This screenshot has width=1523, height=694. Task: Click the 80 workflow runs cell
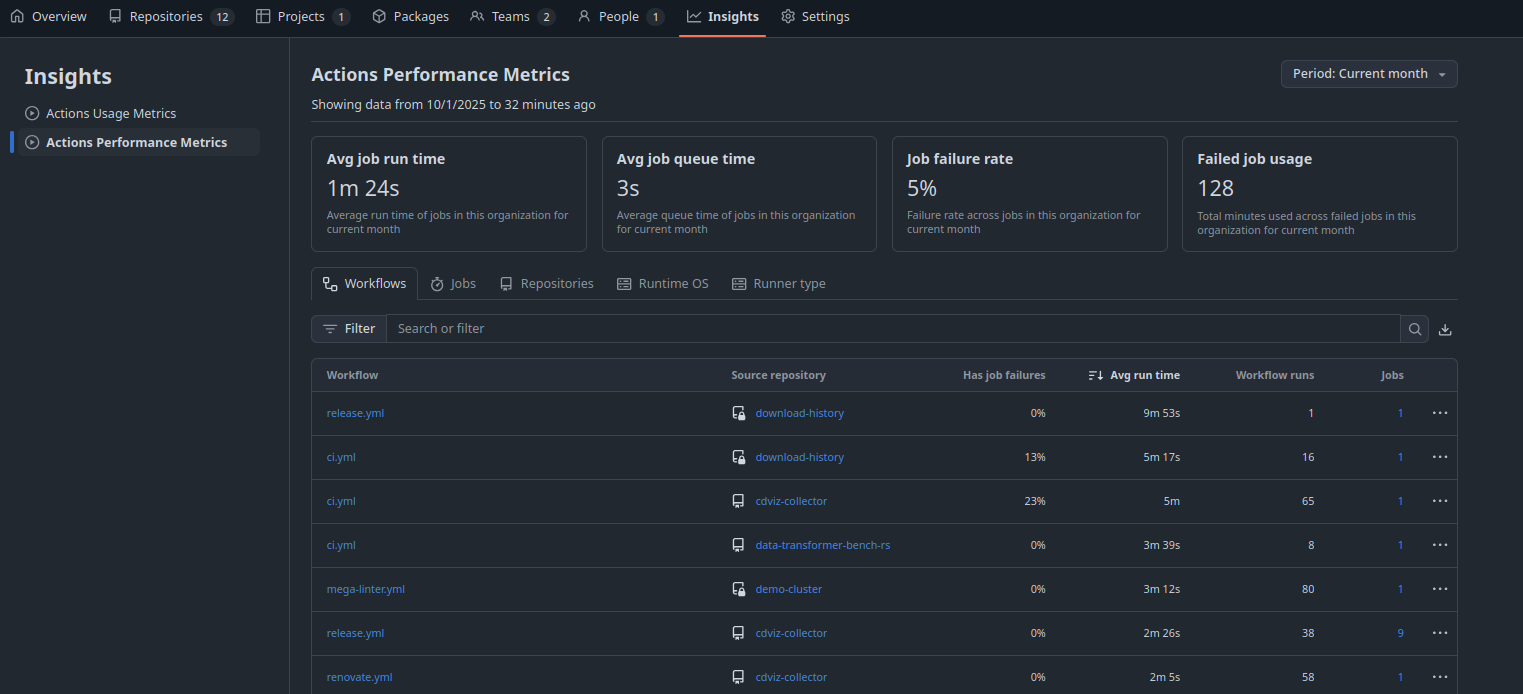point(1308,589)
